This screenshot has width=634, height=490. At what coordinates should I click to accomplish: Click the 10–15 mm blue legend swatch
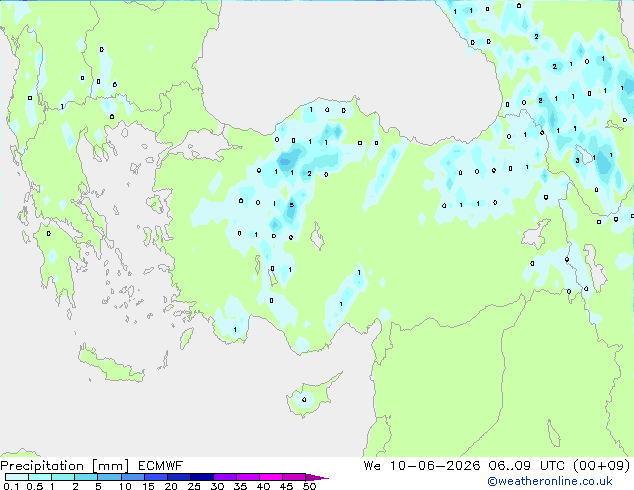coord(133,477)
